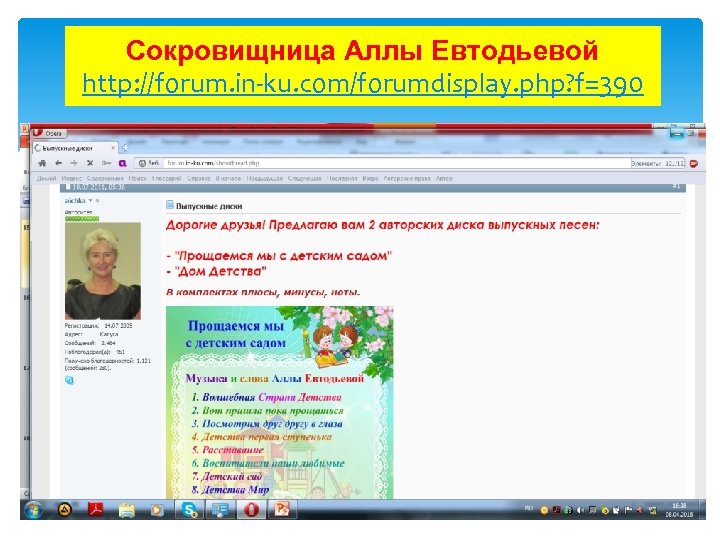Click Содержание in navigation bar

coord(105,178)
